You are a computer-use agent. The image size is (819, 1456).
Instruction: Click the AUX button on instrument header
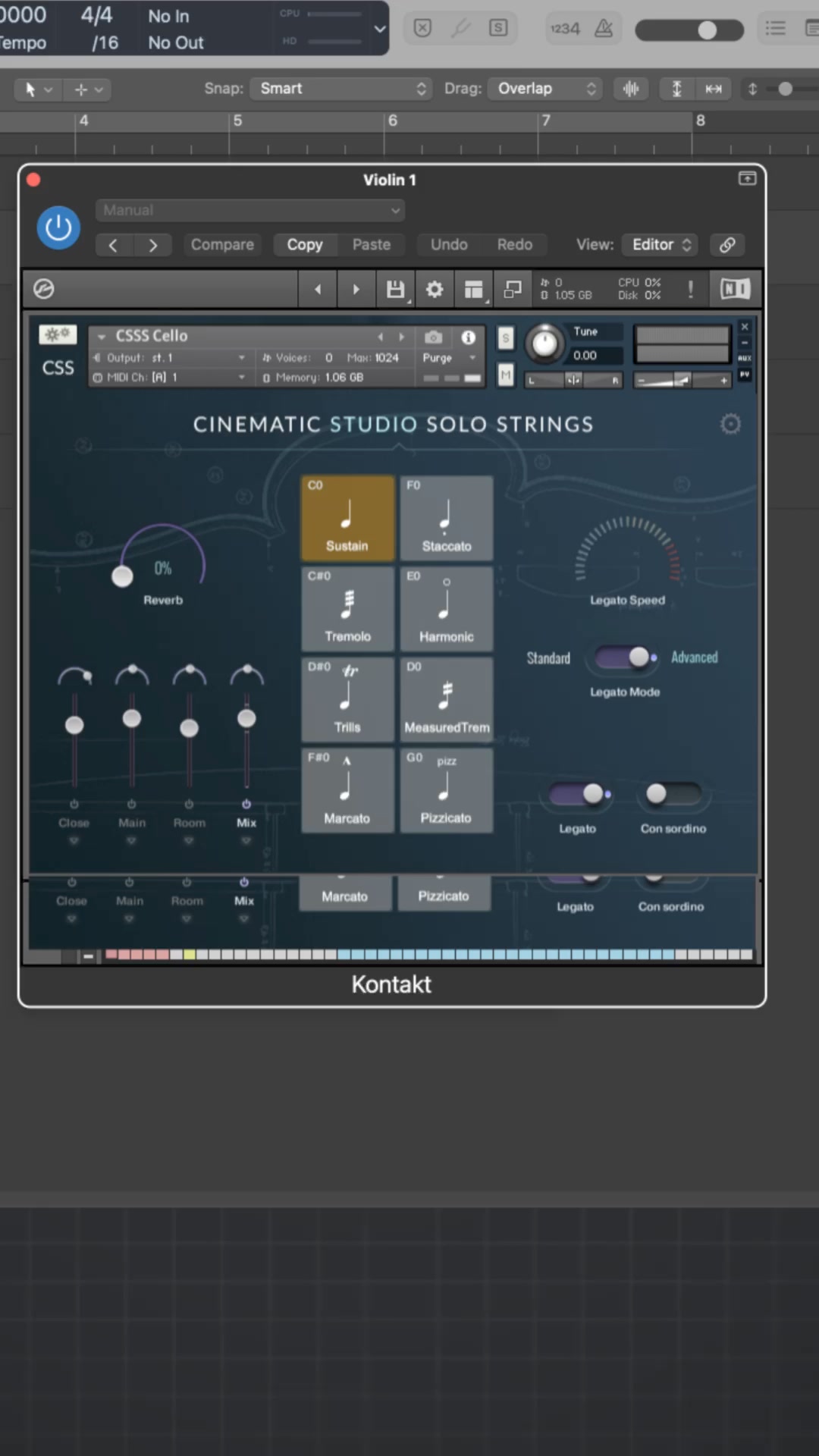[x=745, y=358]
